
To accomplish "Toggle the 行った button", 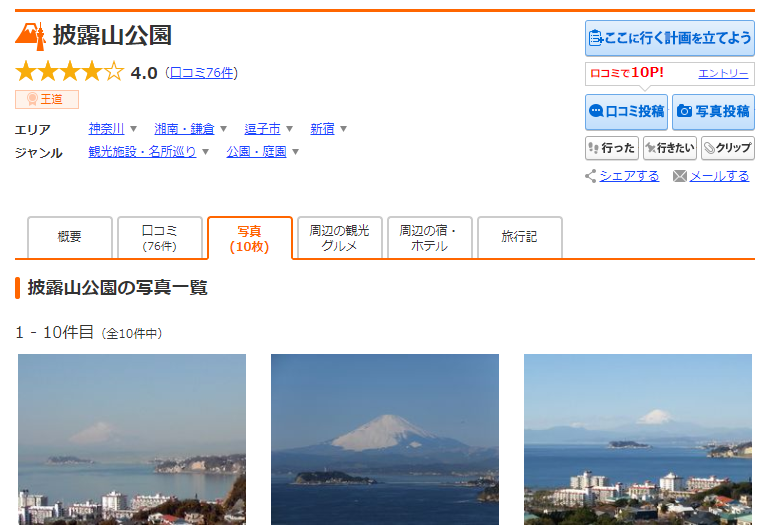I will 612,148.
